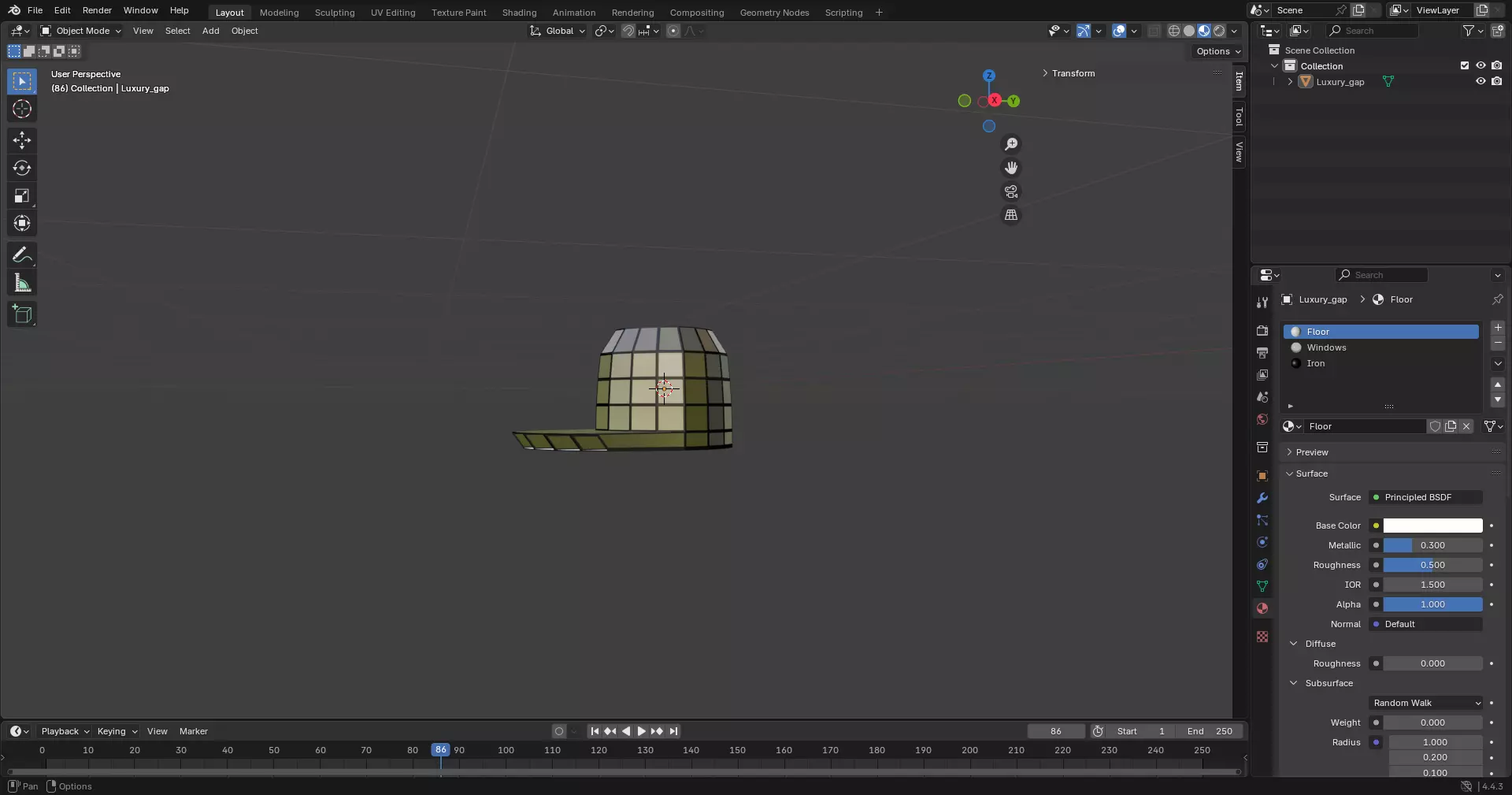The width and height of the screenshot is (1512, 795).
Task: Open the Random Walk method dropdown
Action: point(1426,703)
